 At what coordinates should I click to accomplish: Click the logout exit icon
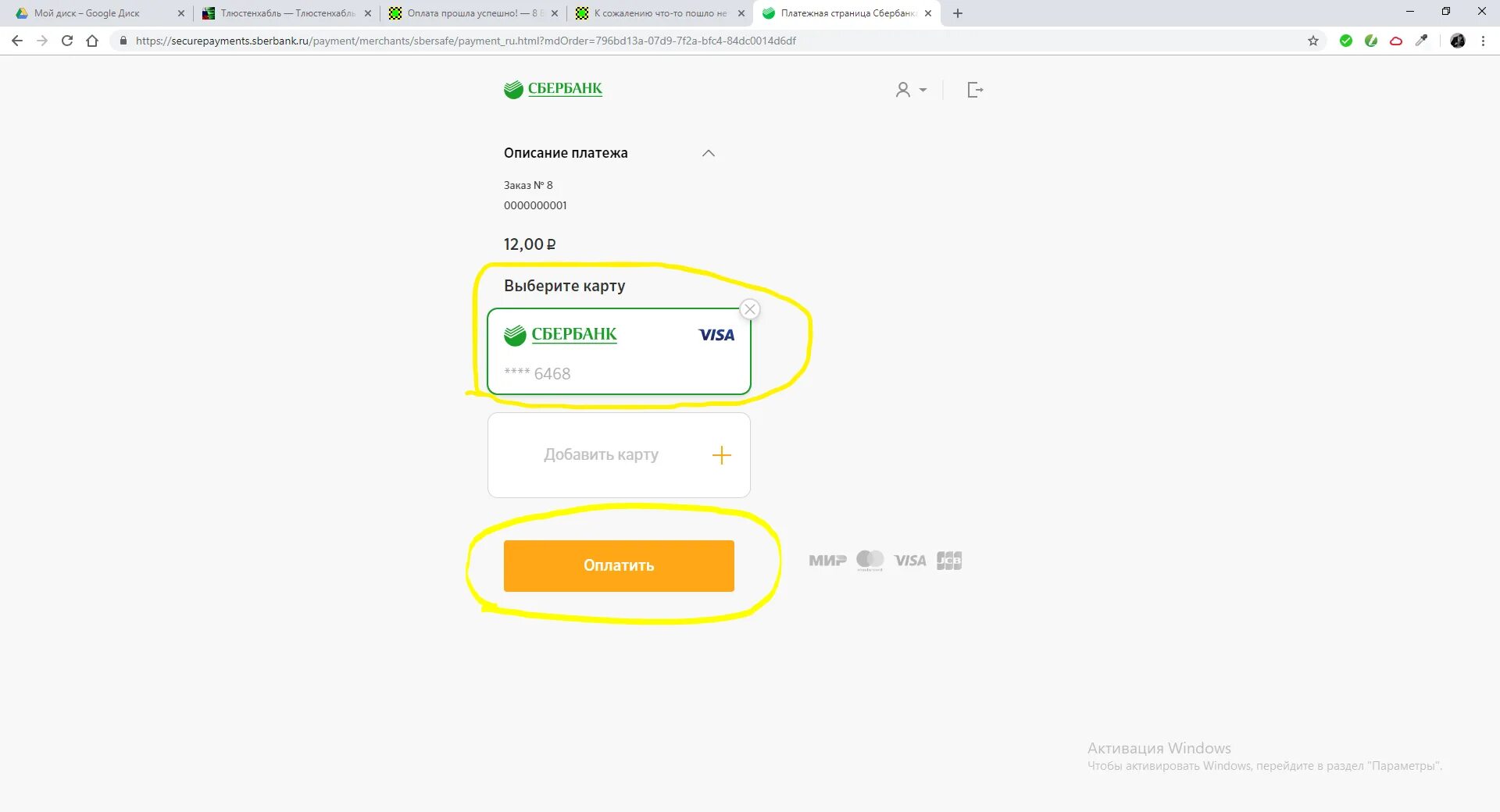[975, 90]
